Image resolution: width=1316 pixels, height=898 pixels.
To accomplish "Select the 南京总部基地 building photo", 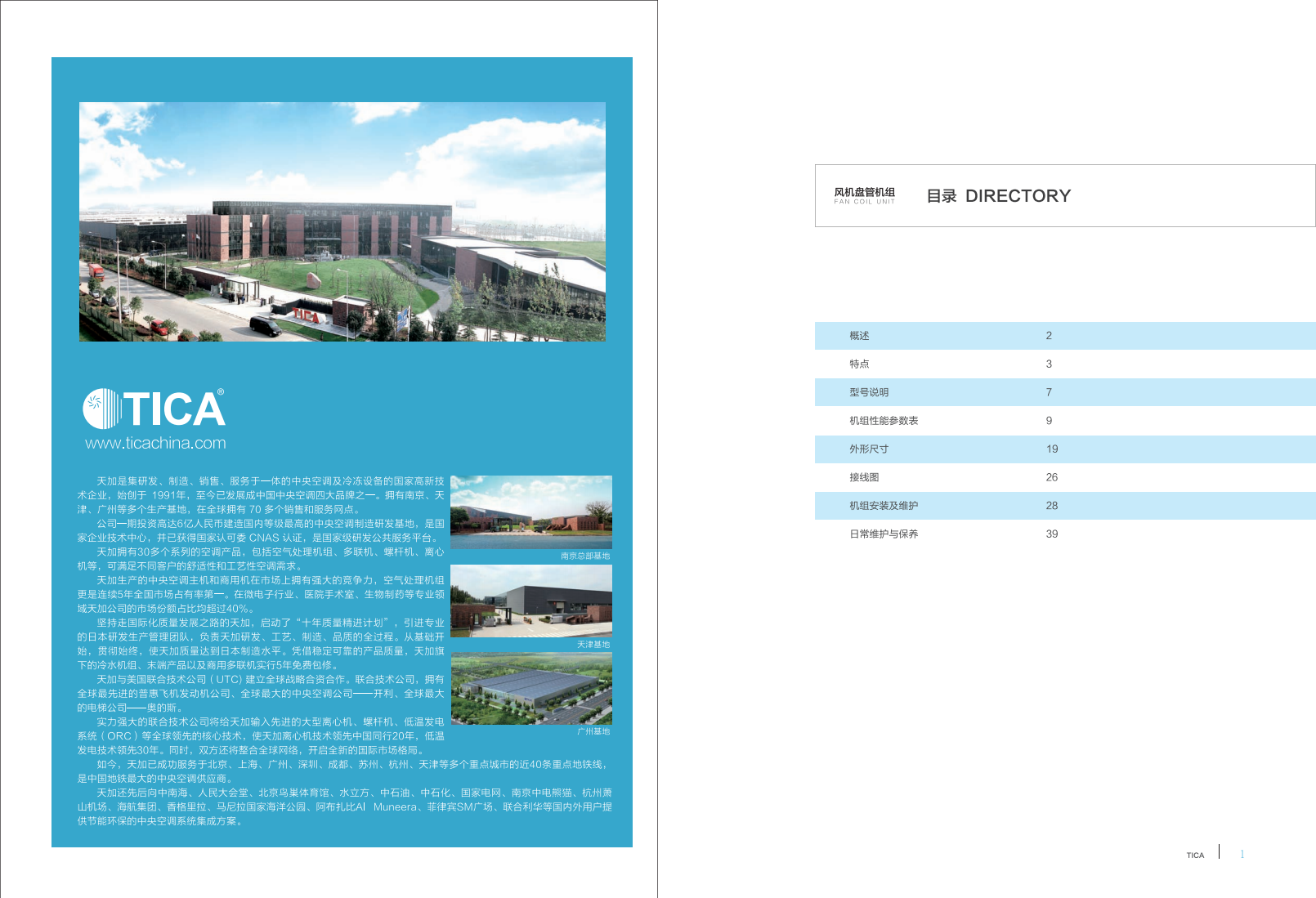I will [530, 512].
